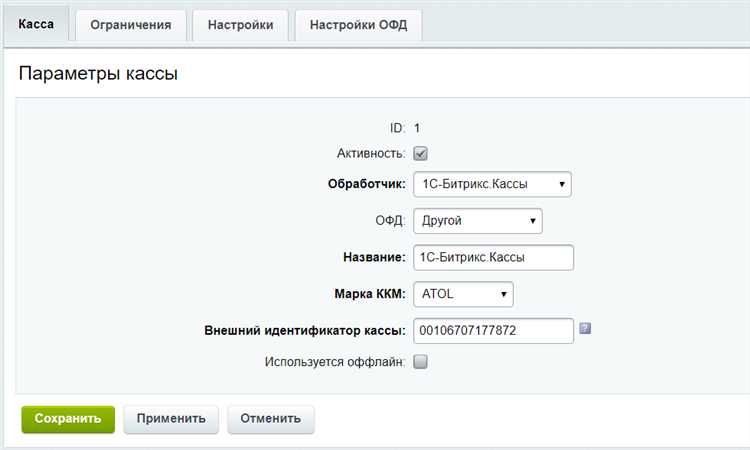750x450 pixels.
Task: Click the Отменить button
Action: click(x=271, y=419)
